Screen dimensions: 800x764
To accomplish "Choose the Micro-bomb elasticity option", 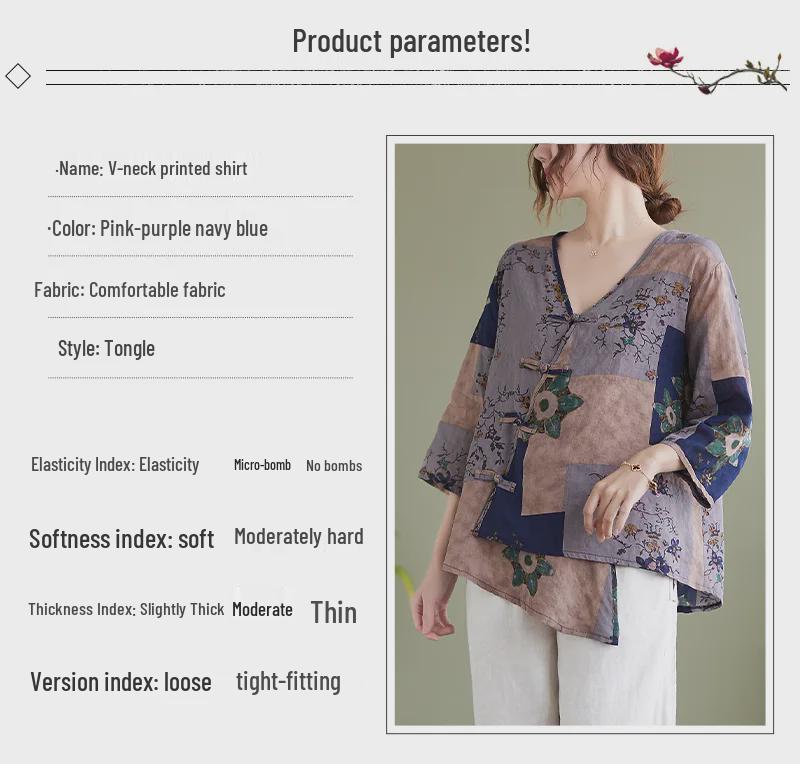I will click(262, 465).
